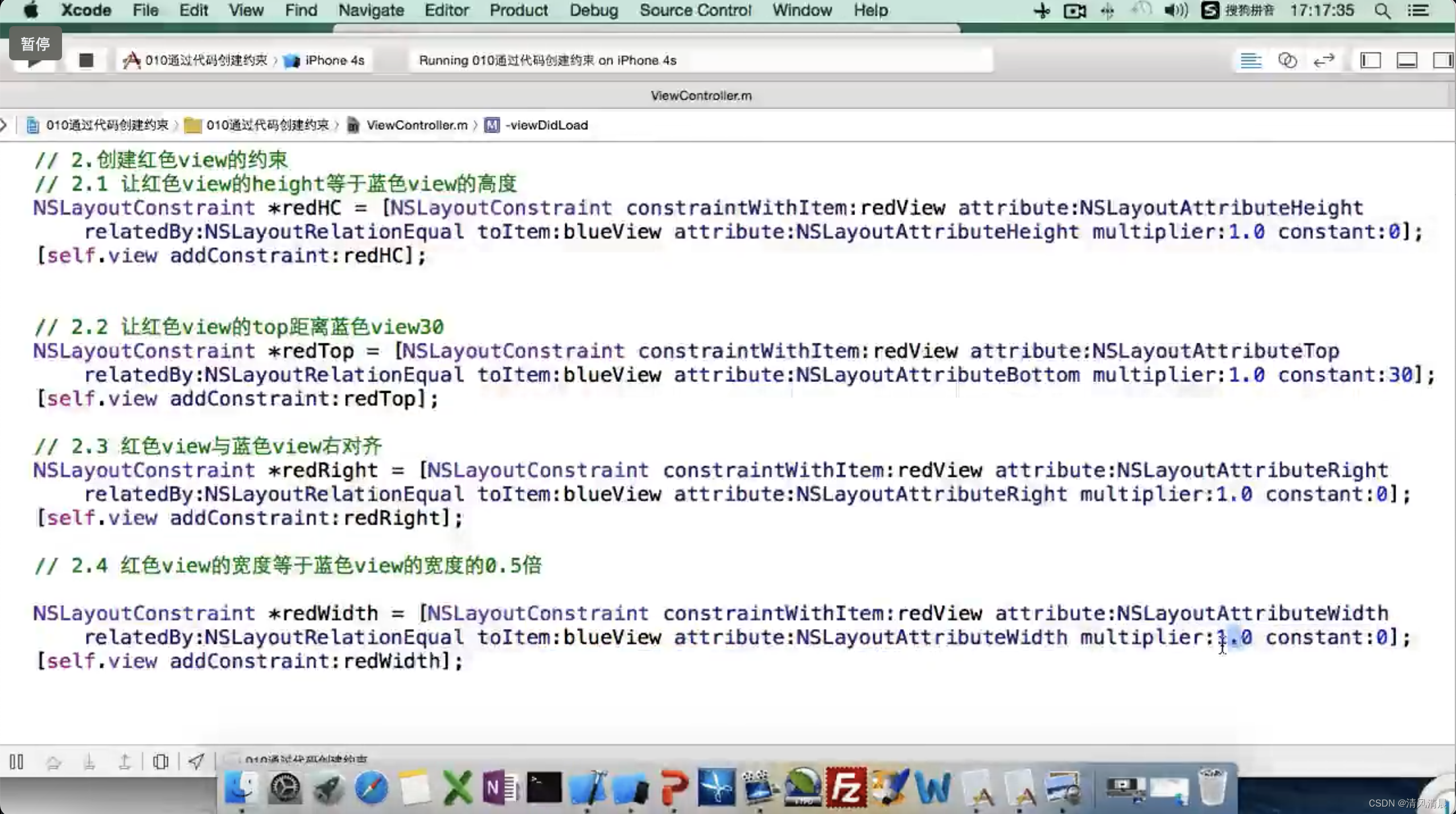This screenshot has height=814, width=1456.
Task: Click the ViewController.m breadcrumb tab
Action: pos(417,124)
